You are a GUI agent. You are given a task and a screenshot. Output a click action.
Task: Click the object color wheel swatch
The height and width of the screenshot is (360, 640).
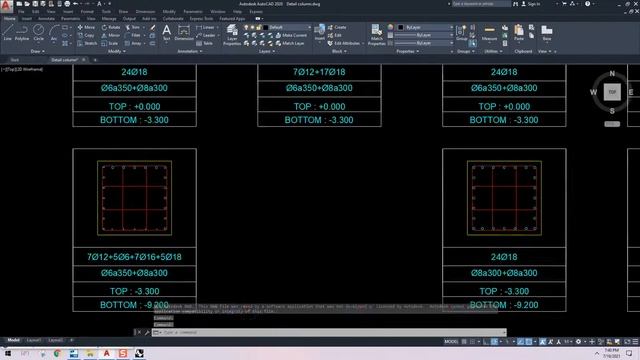click(390, 27)
